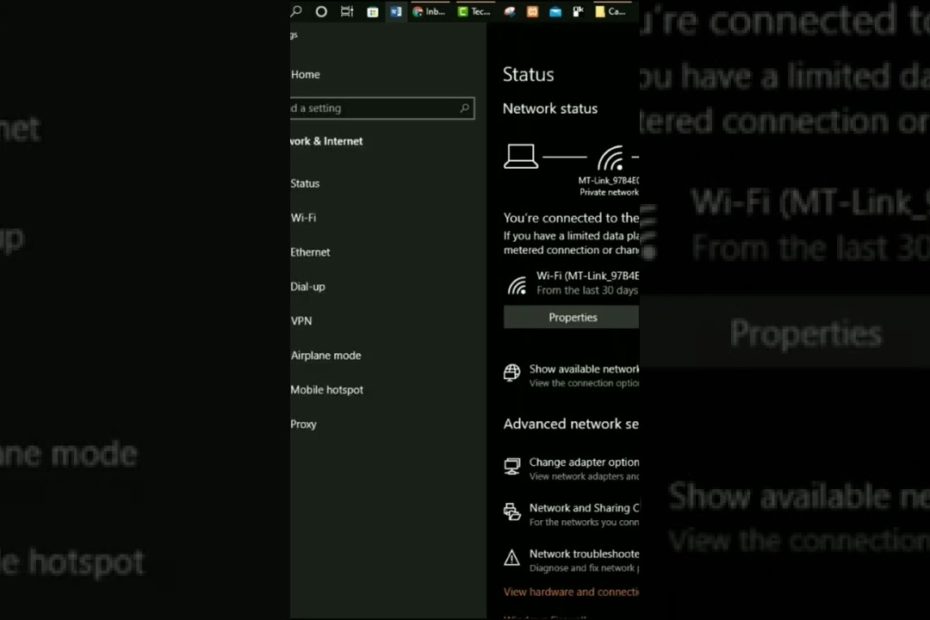Select Ethernet in the sidebar

click(x=310, y=253)
